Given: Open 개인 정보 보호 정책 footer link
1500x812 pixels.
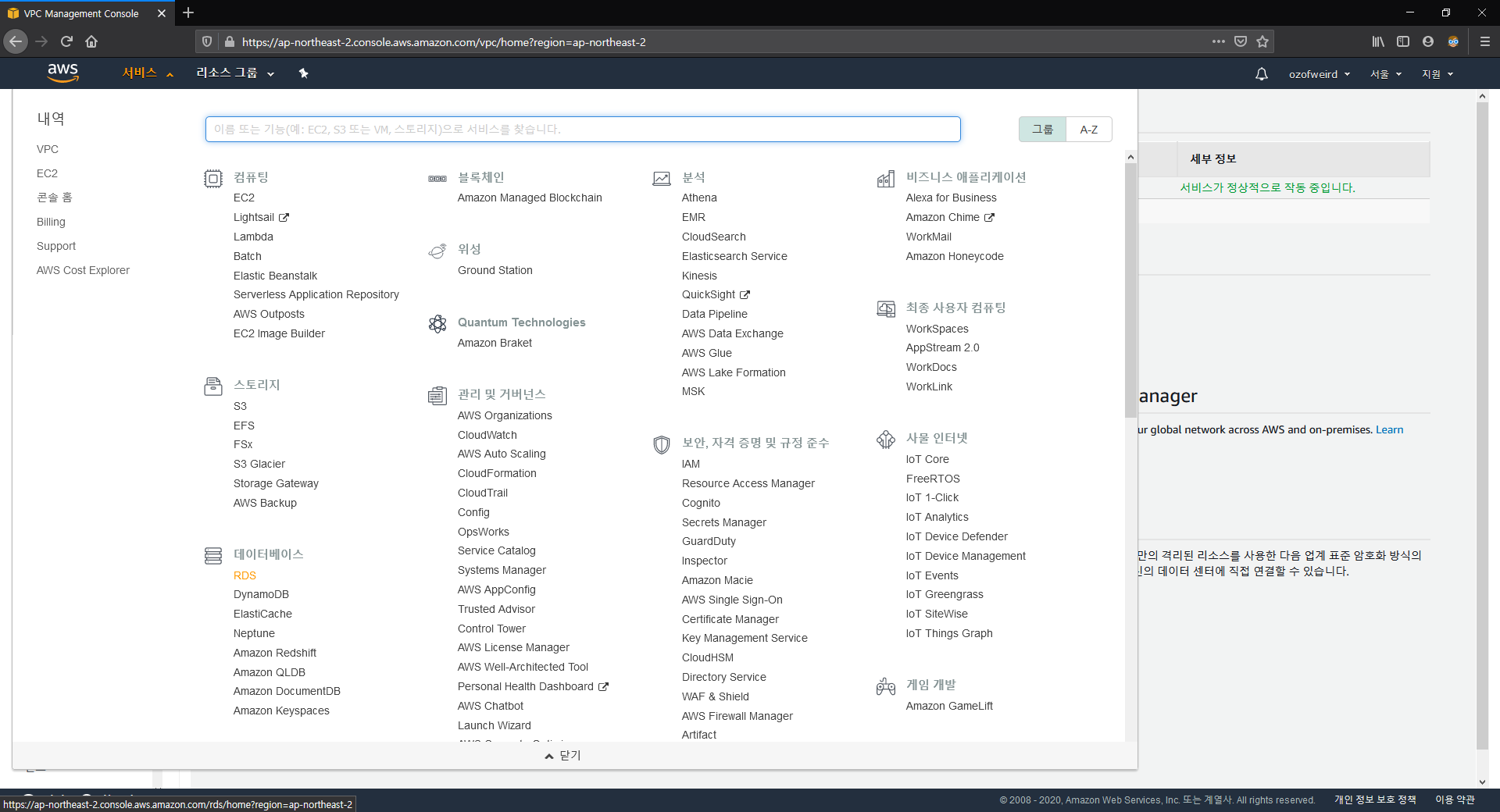Looking at the screenshot, I should 1375,800.
